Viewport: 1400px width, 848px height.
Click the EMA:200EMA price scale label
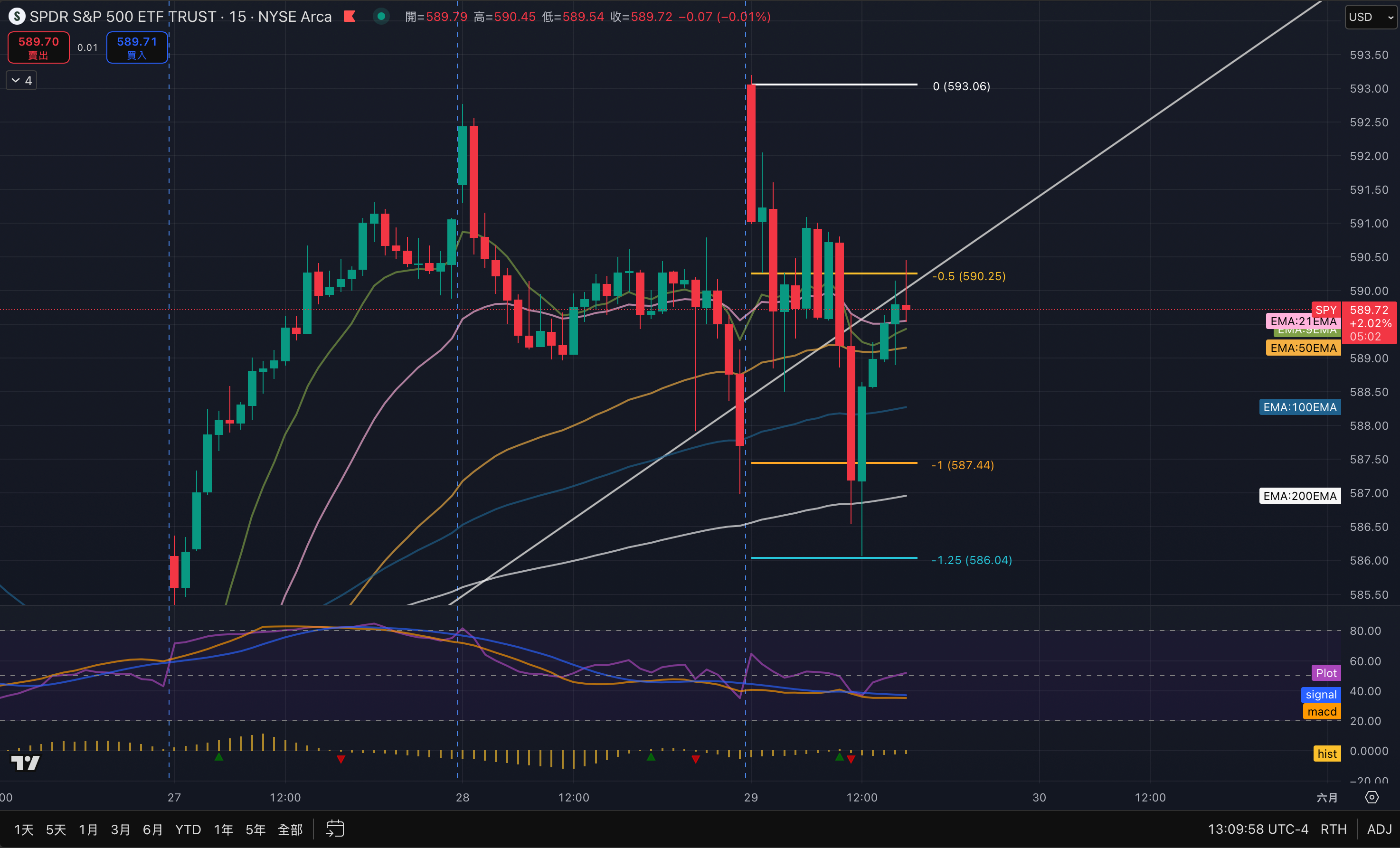pos(1299,496)
